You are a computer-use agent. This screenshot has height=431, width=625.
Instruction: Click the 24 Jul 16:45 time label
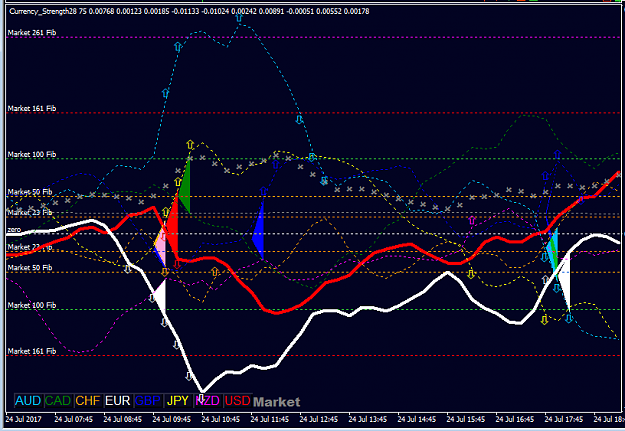pos(515,419)
